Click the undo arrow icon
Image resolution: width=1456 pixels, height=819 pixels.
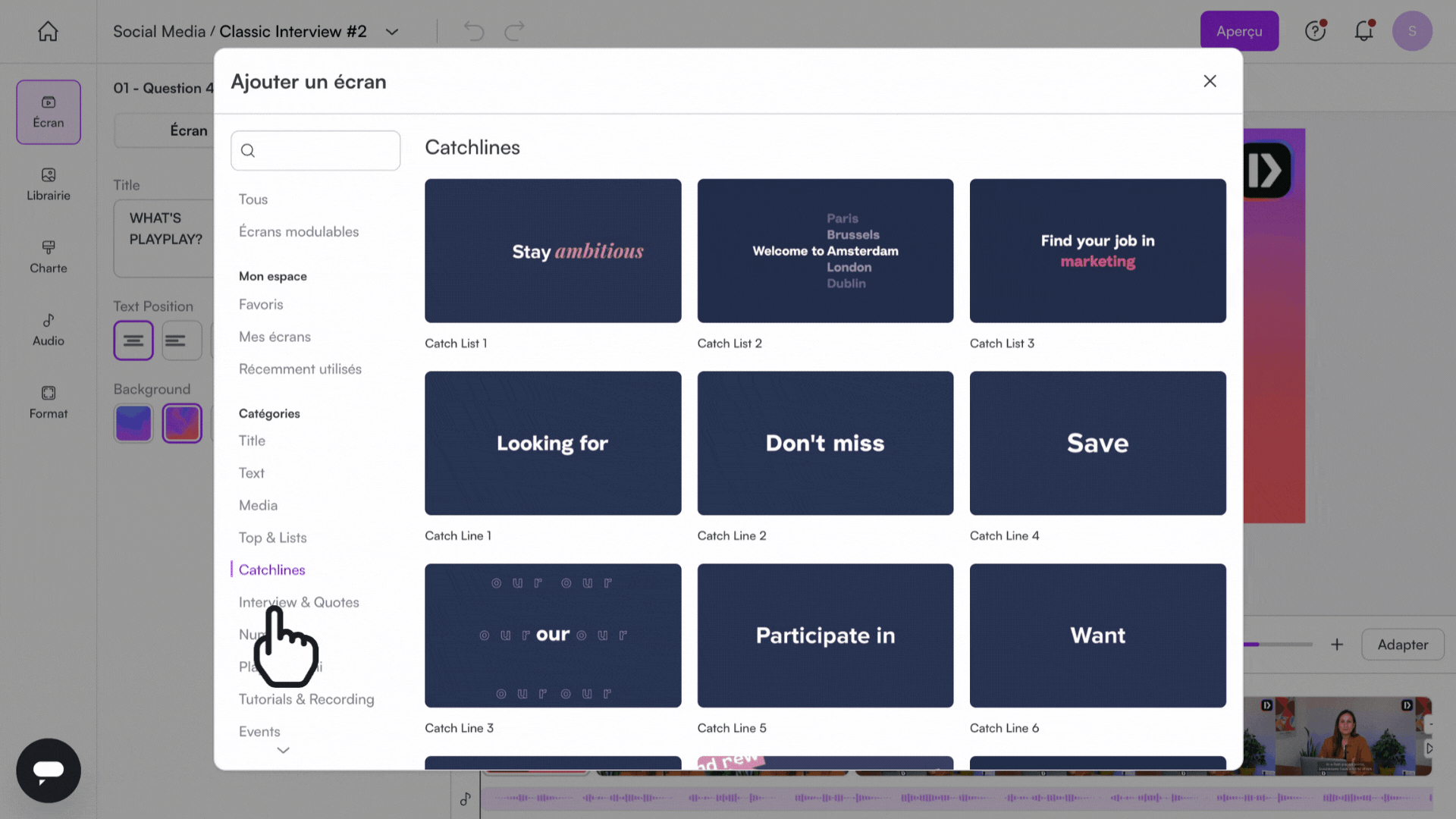474,31
